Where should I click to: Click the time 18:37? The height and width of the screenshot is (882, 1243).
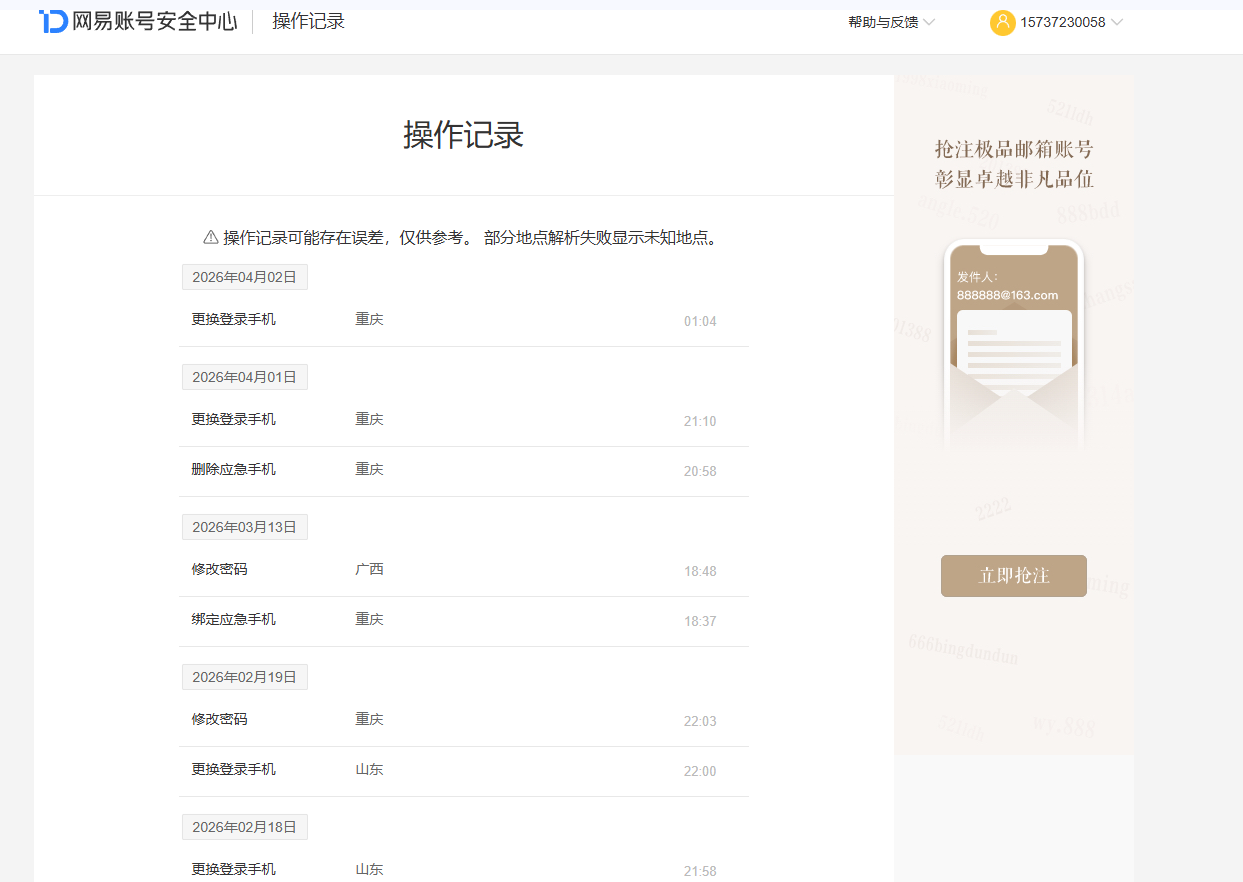click(x=700, y=621)
